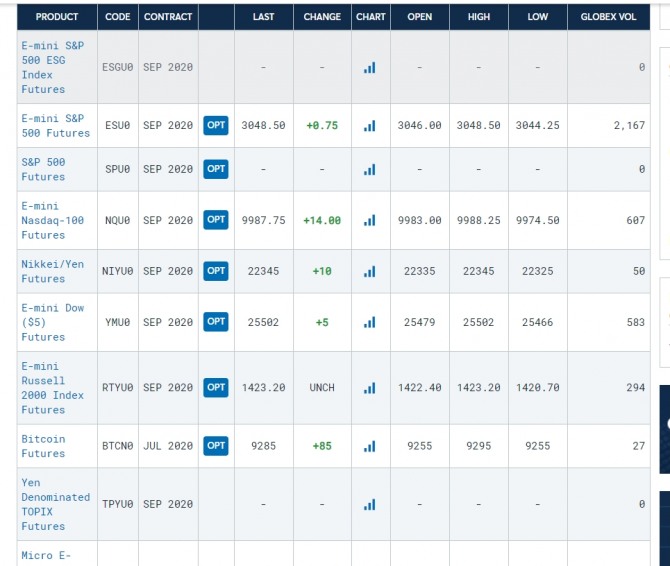
Task: Click the CONTRACT column header
Action: tap(168, 17)
